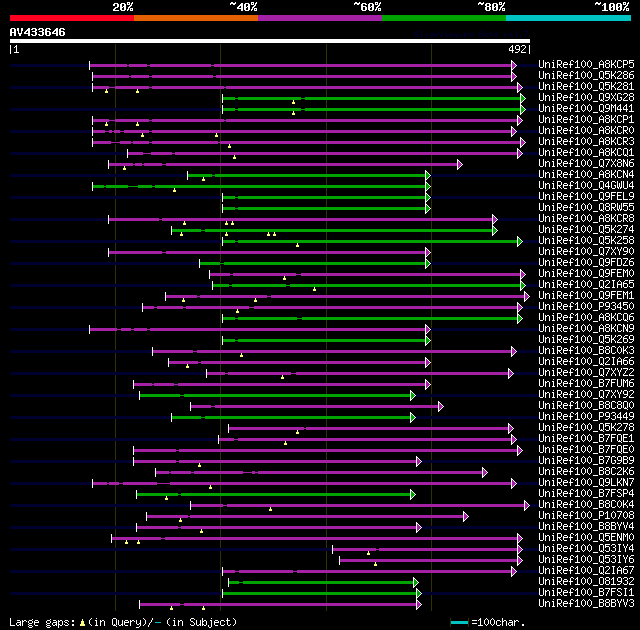Click the UniRef100_Q5K269 label
The image size is (640, 630).
[586, 340]
